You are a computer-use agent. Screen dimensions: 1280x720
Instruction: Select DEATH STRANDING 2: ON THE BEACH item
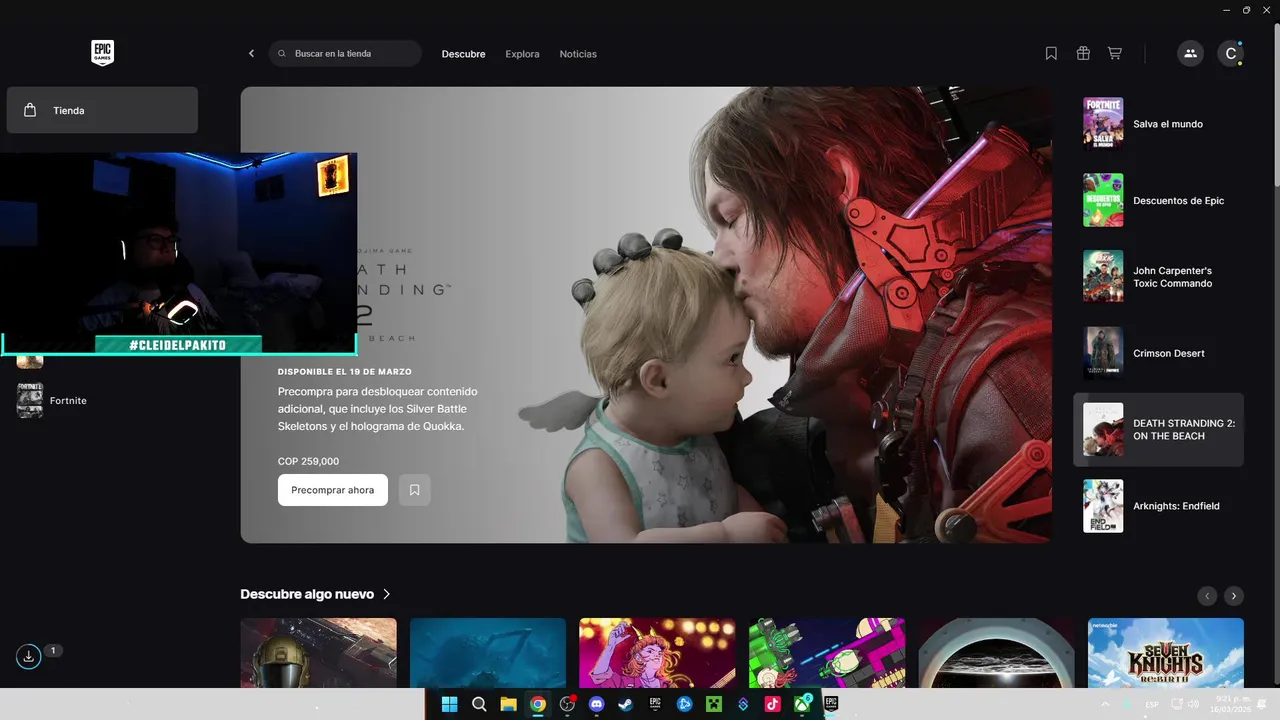1158,429
